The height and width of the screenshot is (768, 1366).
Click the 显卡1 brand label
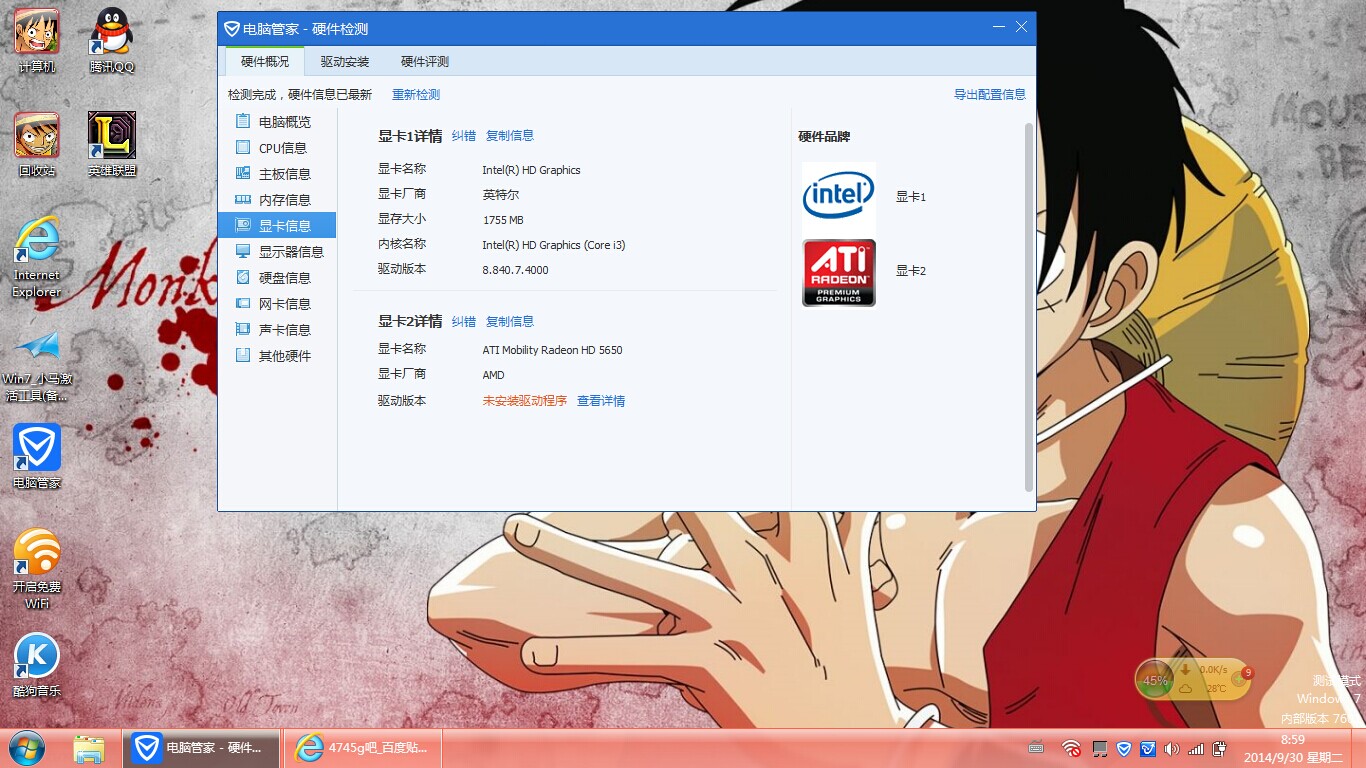pyautogui.click(x=911, y=197)
